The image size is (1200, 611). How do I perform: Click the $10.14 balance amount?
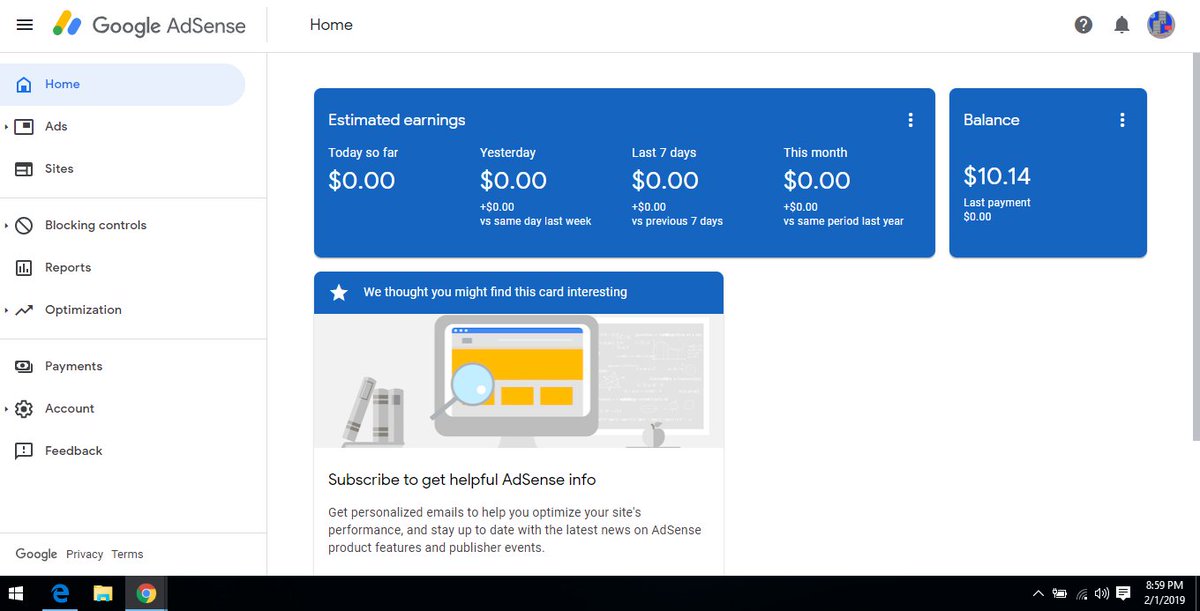click(997, 176)
